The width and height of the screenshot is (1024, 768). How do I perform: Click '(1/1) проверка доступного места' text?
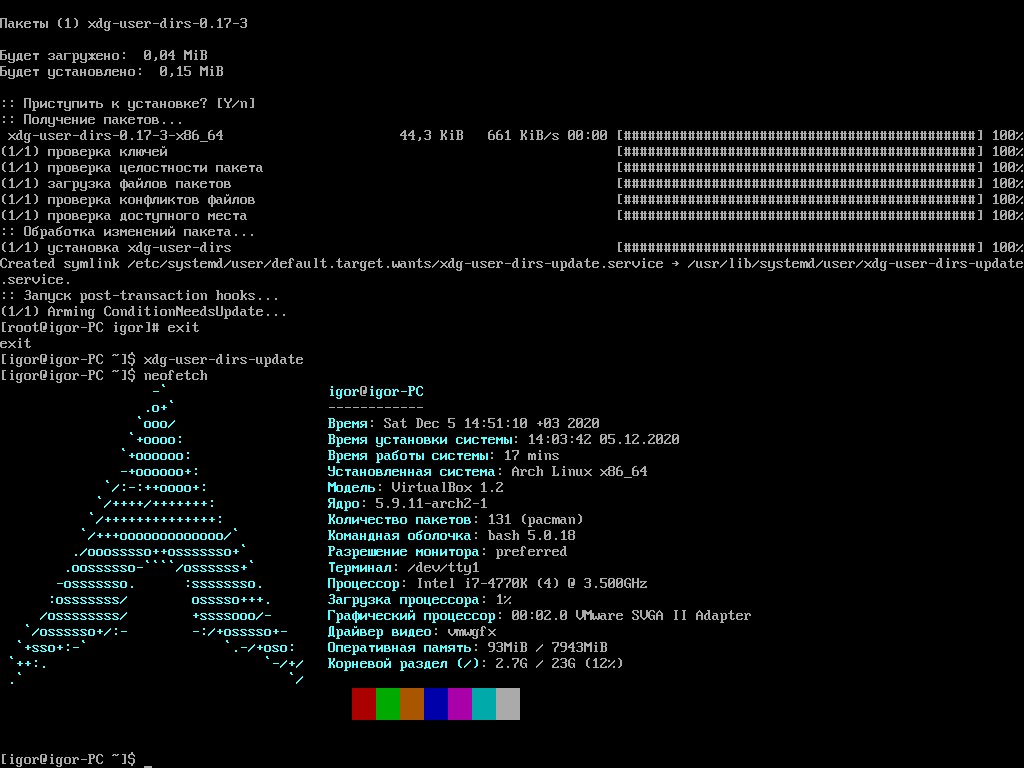[124, 216]
